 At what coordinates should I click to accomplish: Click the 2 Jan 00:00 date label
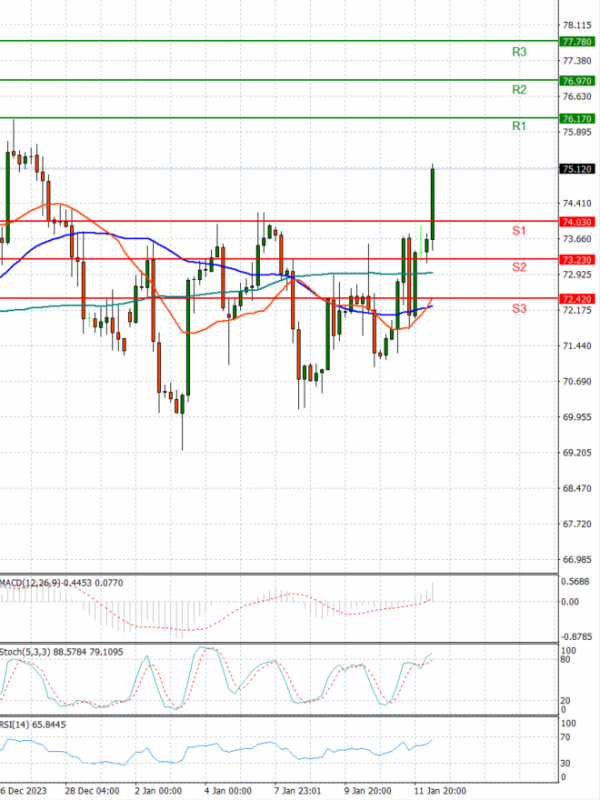158,791
